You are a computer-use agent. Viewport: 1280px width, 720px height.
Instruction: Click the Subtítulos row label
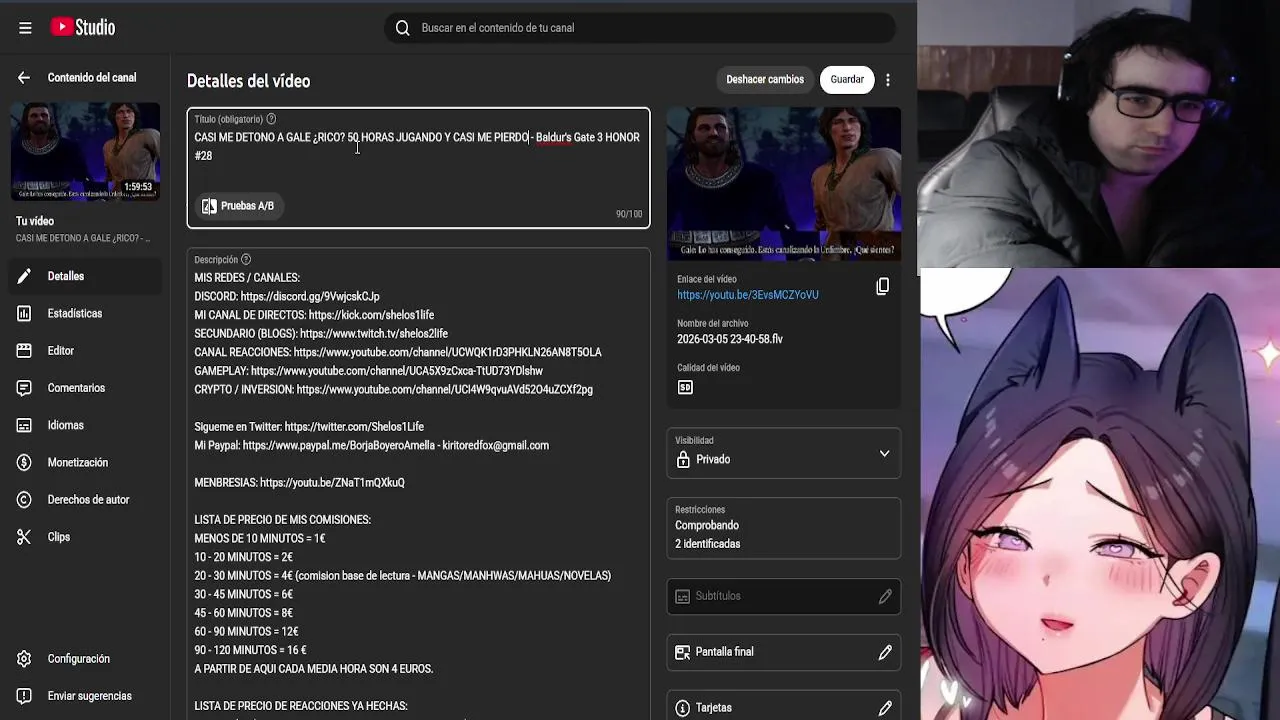tap(718, 596)
